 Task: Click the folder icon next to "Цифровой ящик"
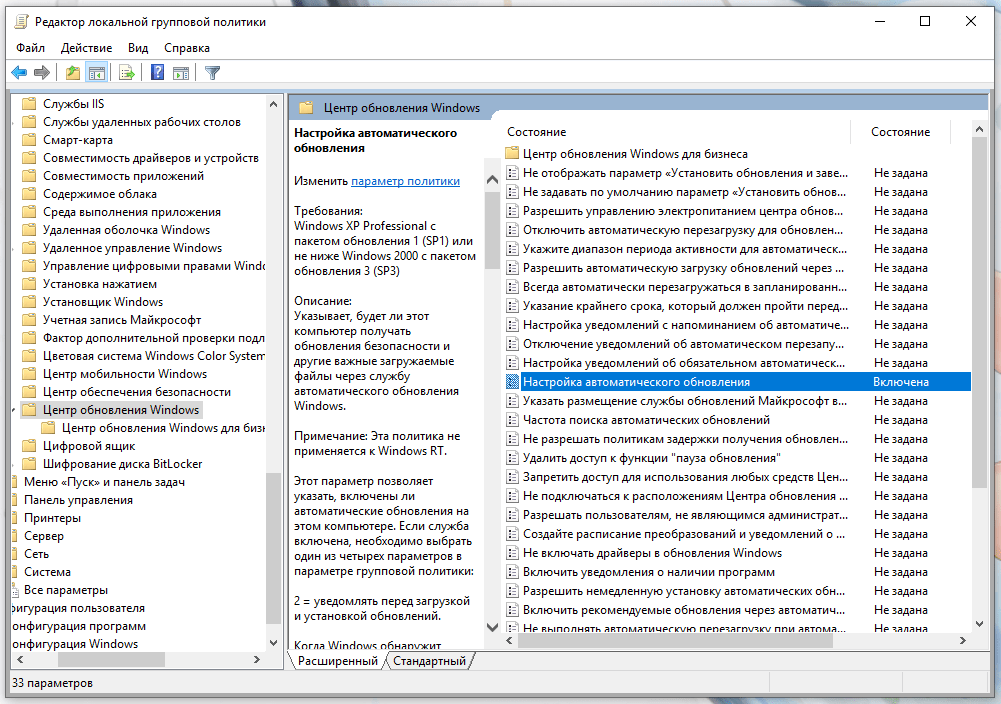pos(29,446)
